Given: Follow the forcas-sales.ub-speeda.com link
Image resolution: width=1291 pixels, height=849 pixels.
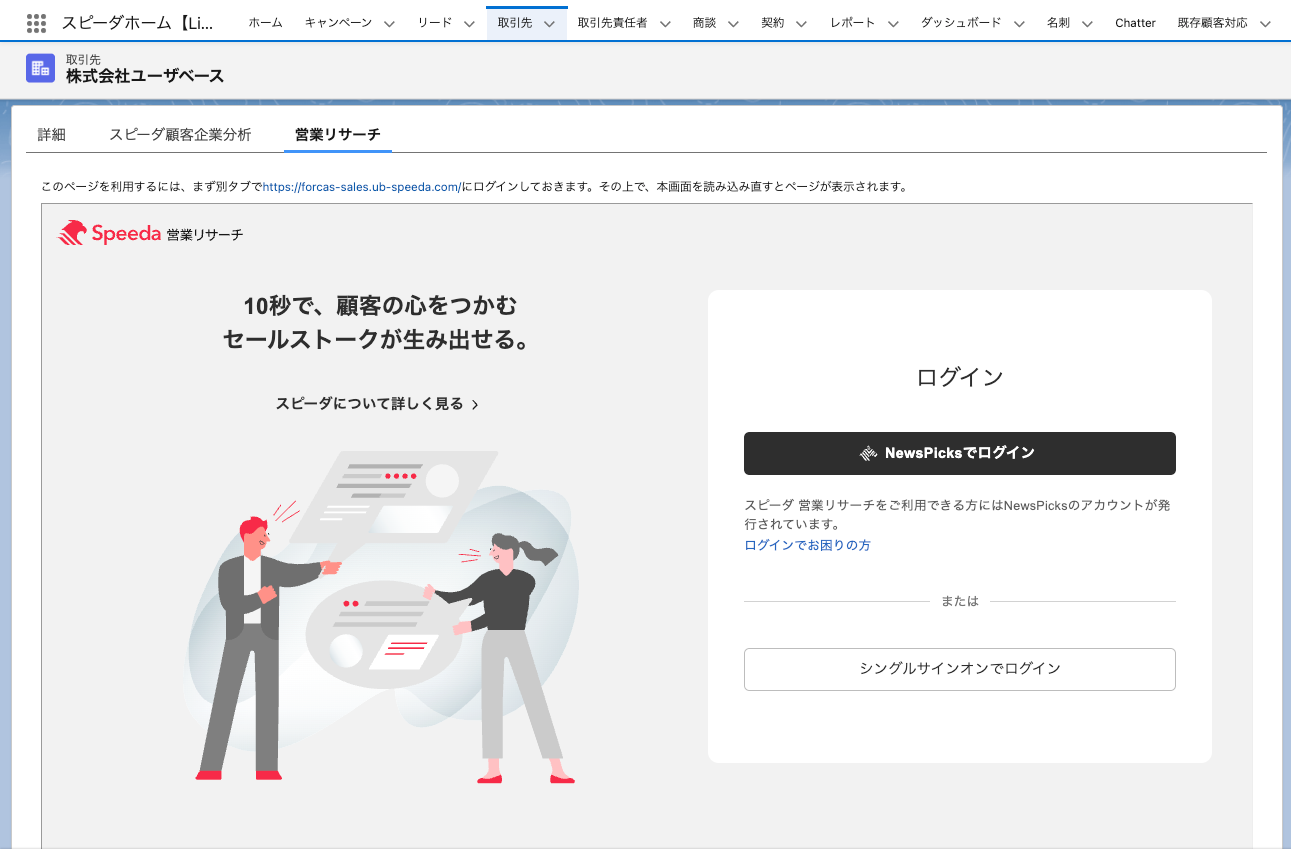Looking at the screenshot, I should coord(361,187).
